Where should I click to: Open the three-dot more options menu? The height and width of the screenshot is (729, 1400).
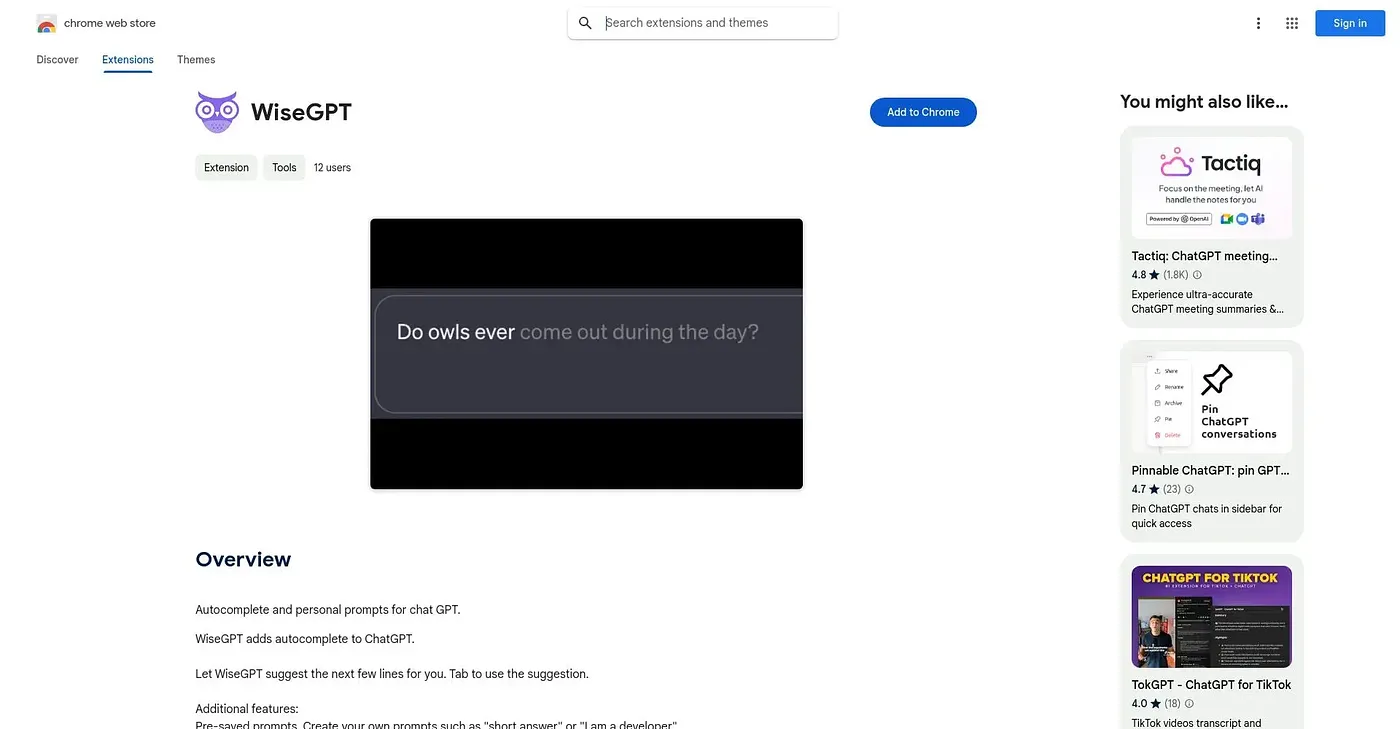pos(1258,23)
